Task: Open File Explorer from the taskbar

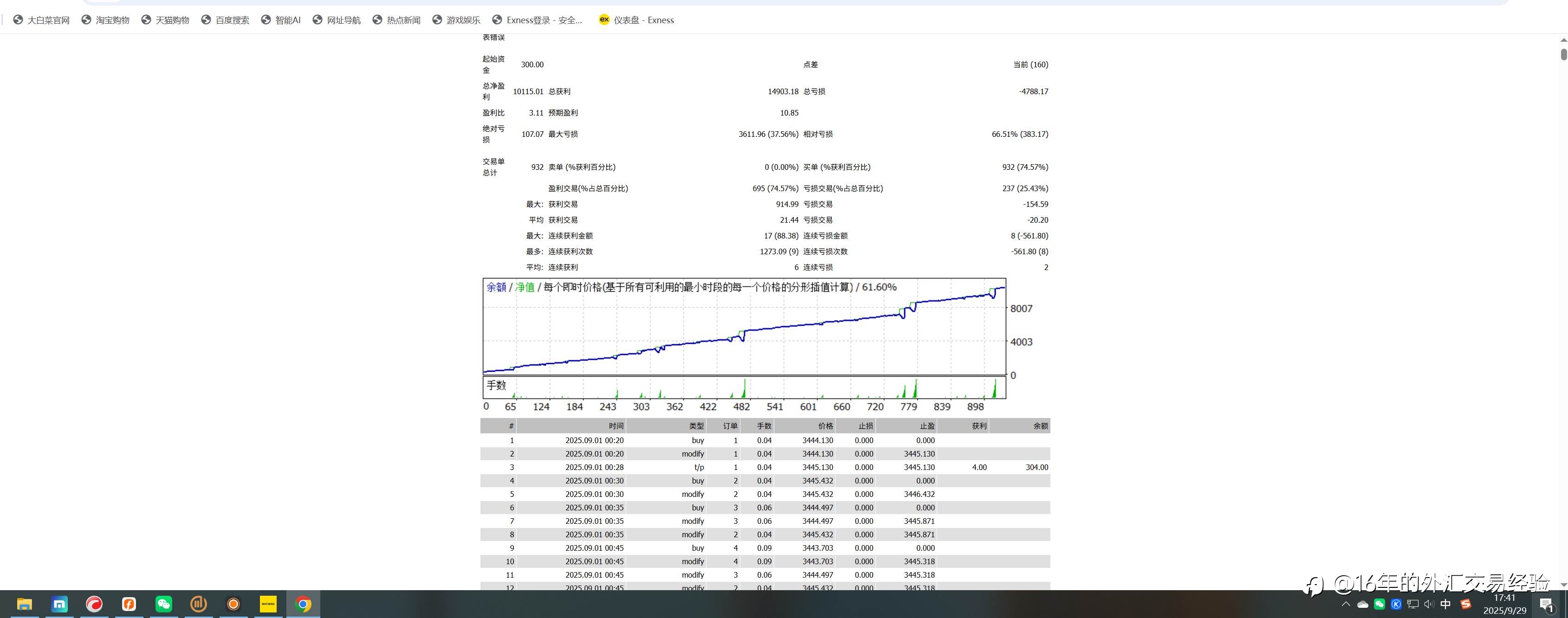Action: tap(24, 604)
